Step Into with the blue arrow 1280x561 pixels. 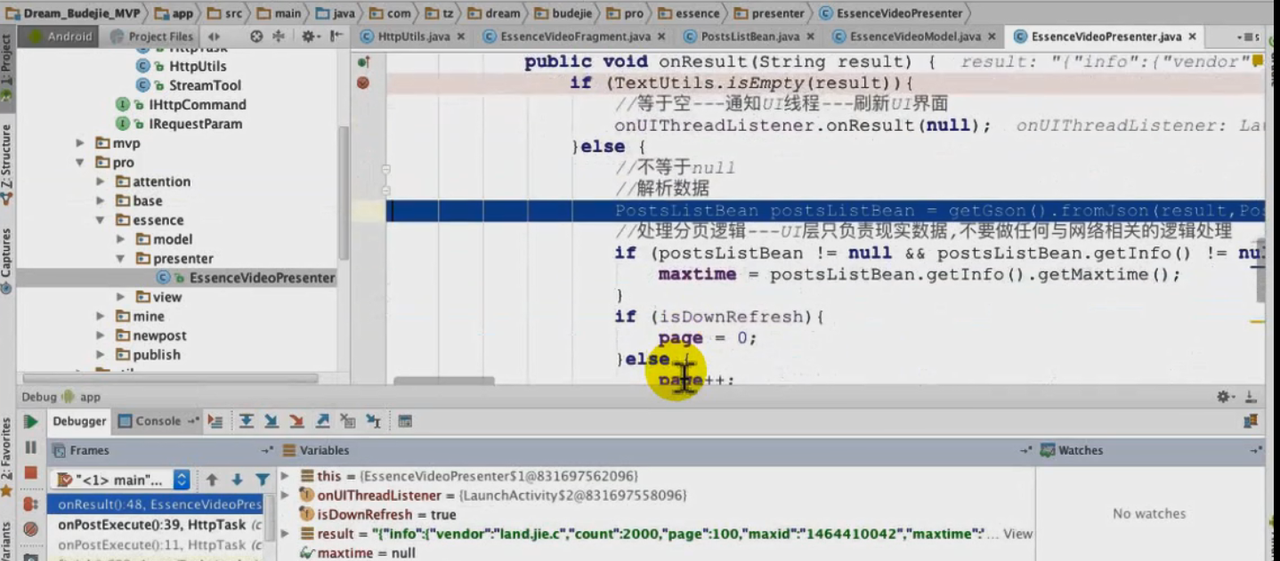271,422
